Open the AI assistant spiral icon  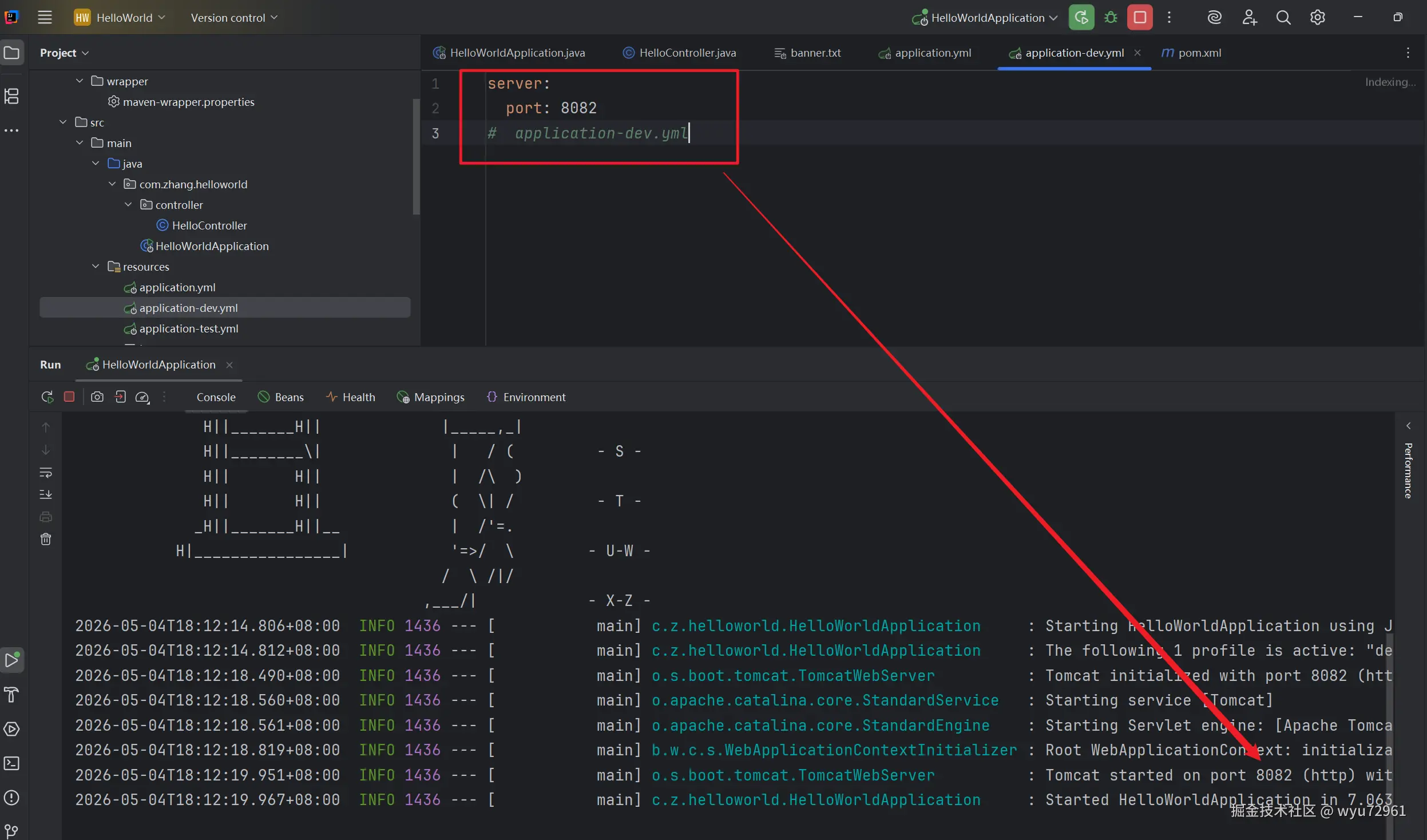pyautogui.click(x=1214, y=18)
